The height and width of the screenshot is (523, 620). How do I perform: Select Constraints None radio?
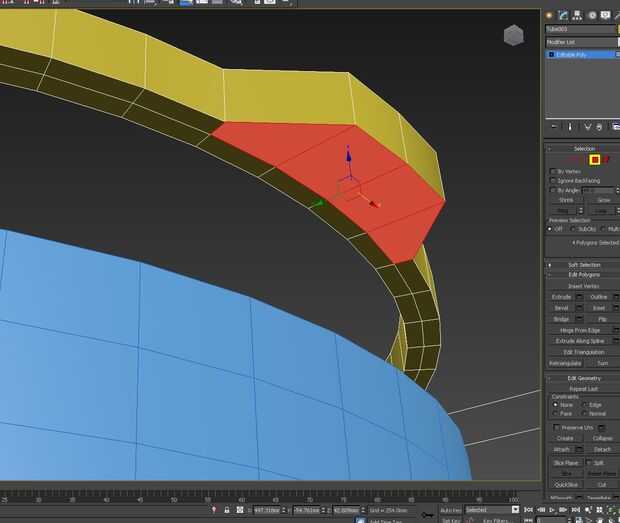[x=555, y=405]
